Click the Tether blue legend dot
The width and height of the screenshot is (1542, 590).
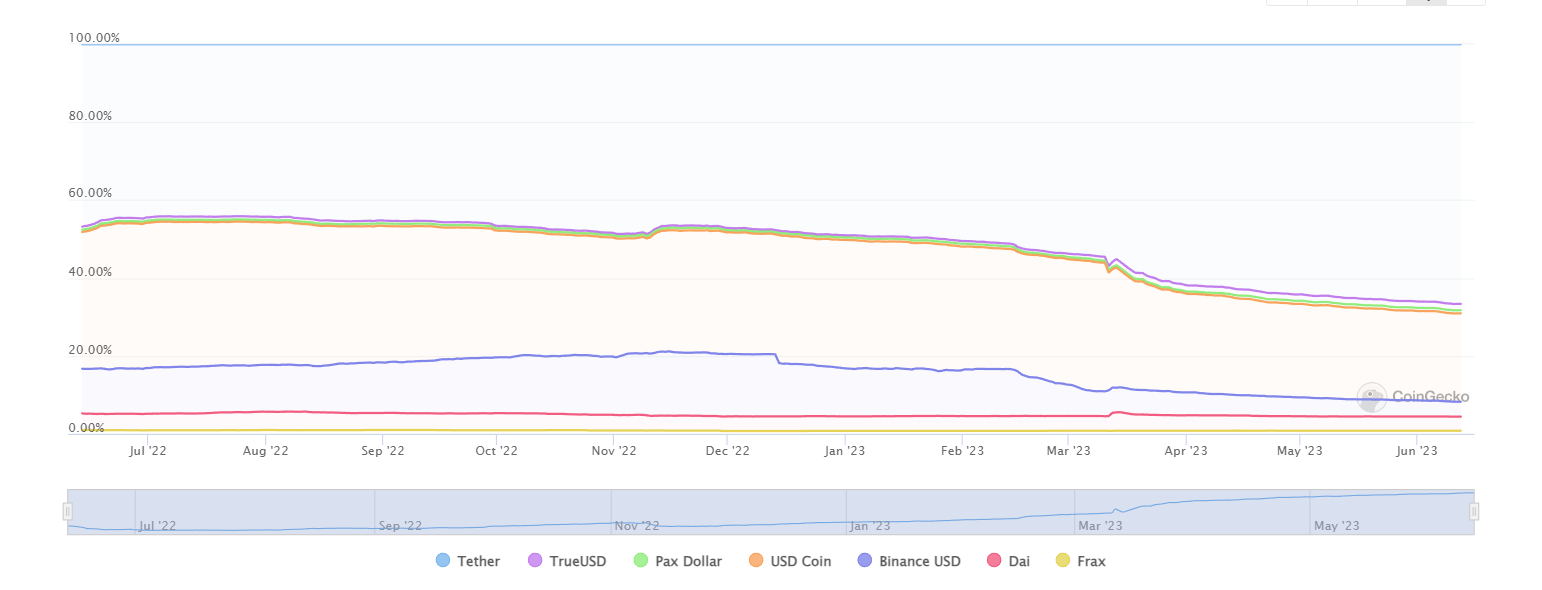point(443,561)
